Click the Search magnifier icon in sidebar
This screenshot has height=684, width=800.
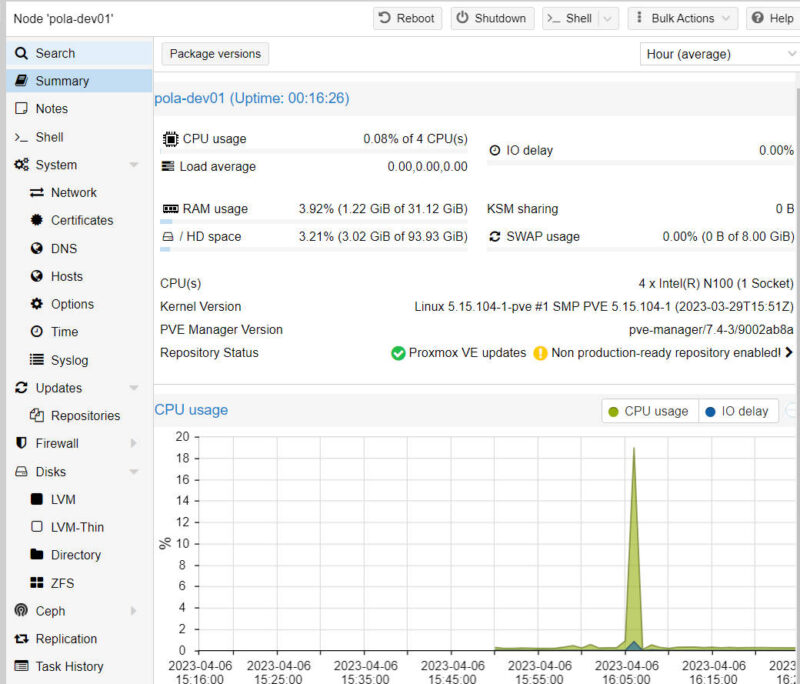[x=21, y=53]
